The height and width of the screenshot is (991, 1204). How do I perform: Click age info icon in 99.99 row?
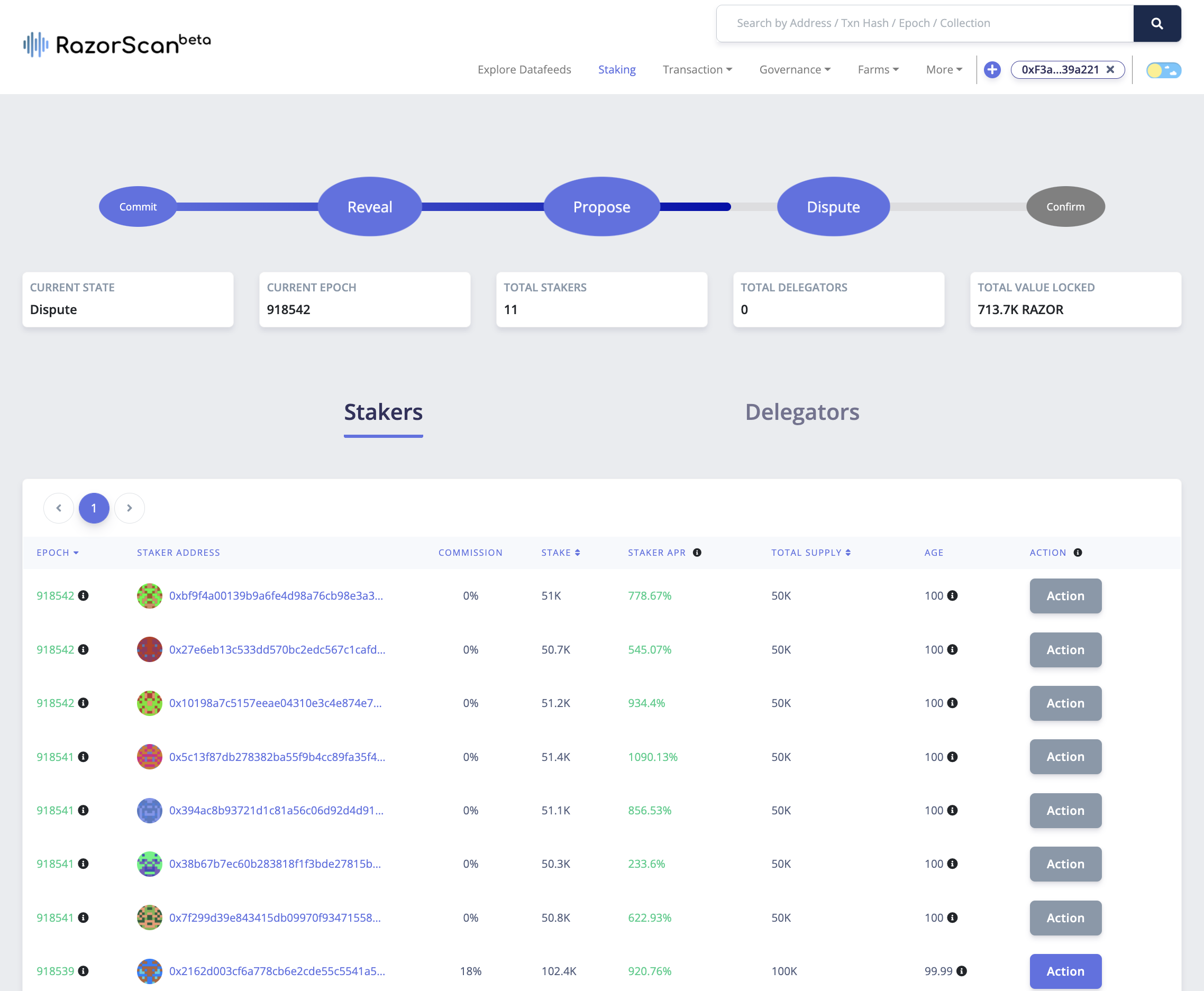click(962, 971)
